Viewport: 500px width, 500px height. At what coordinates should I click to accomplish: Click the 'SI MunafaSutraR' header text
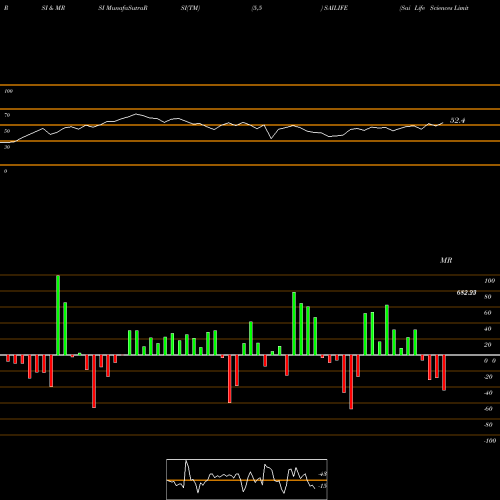(123, 8)
